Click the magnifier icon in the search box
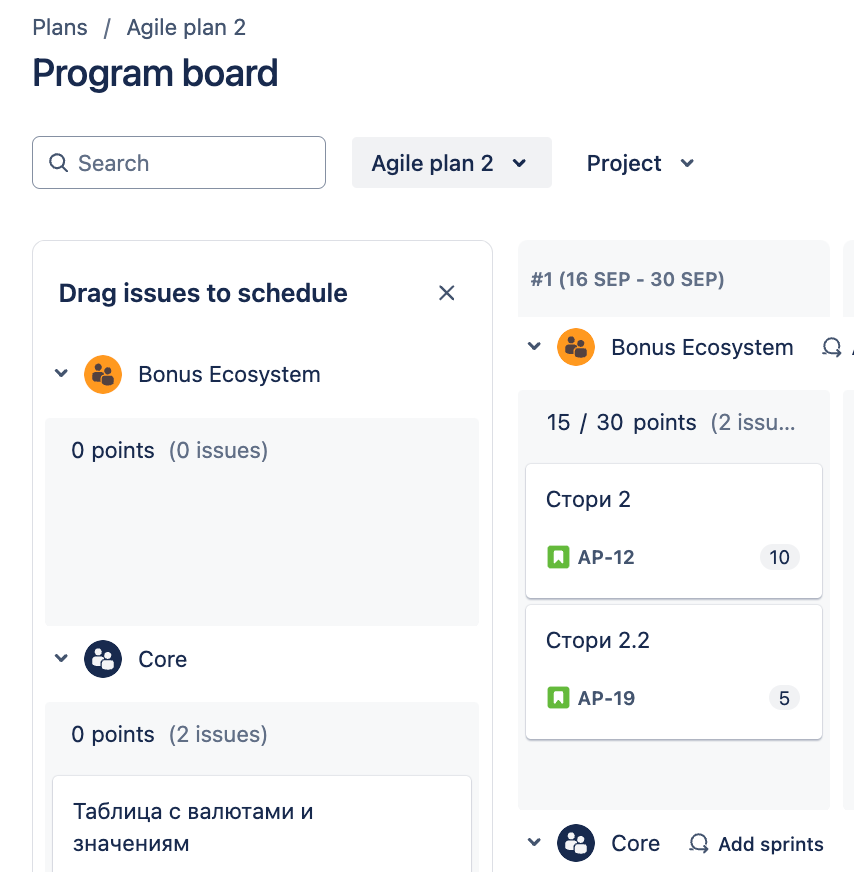 coord(58,163)
